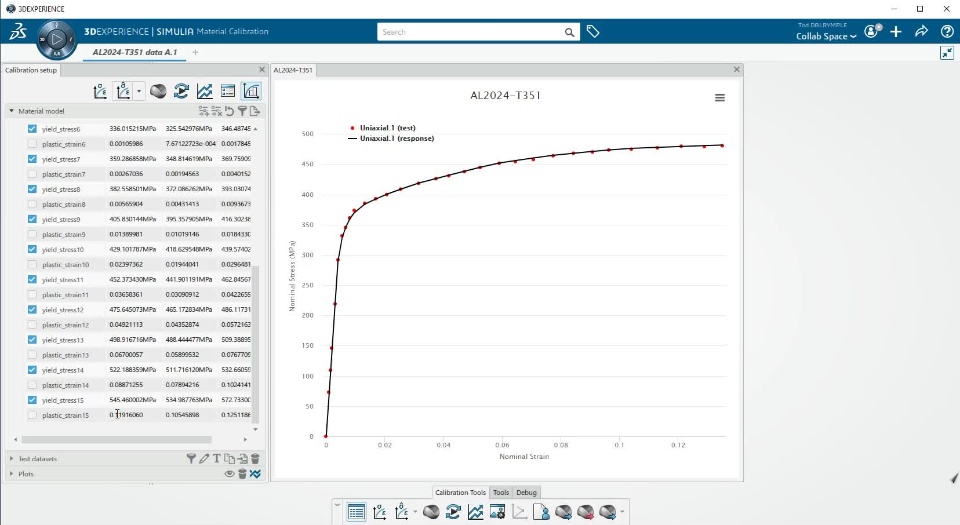Click the material sphere with red arrow in bottom bar
The width and height of the screenshot is (960, 525).
click(x=585, y=512)
